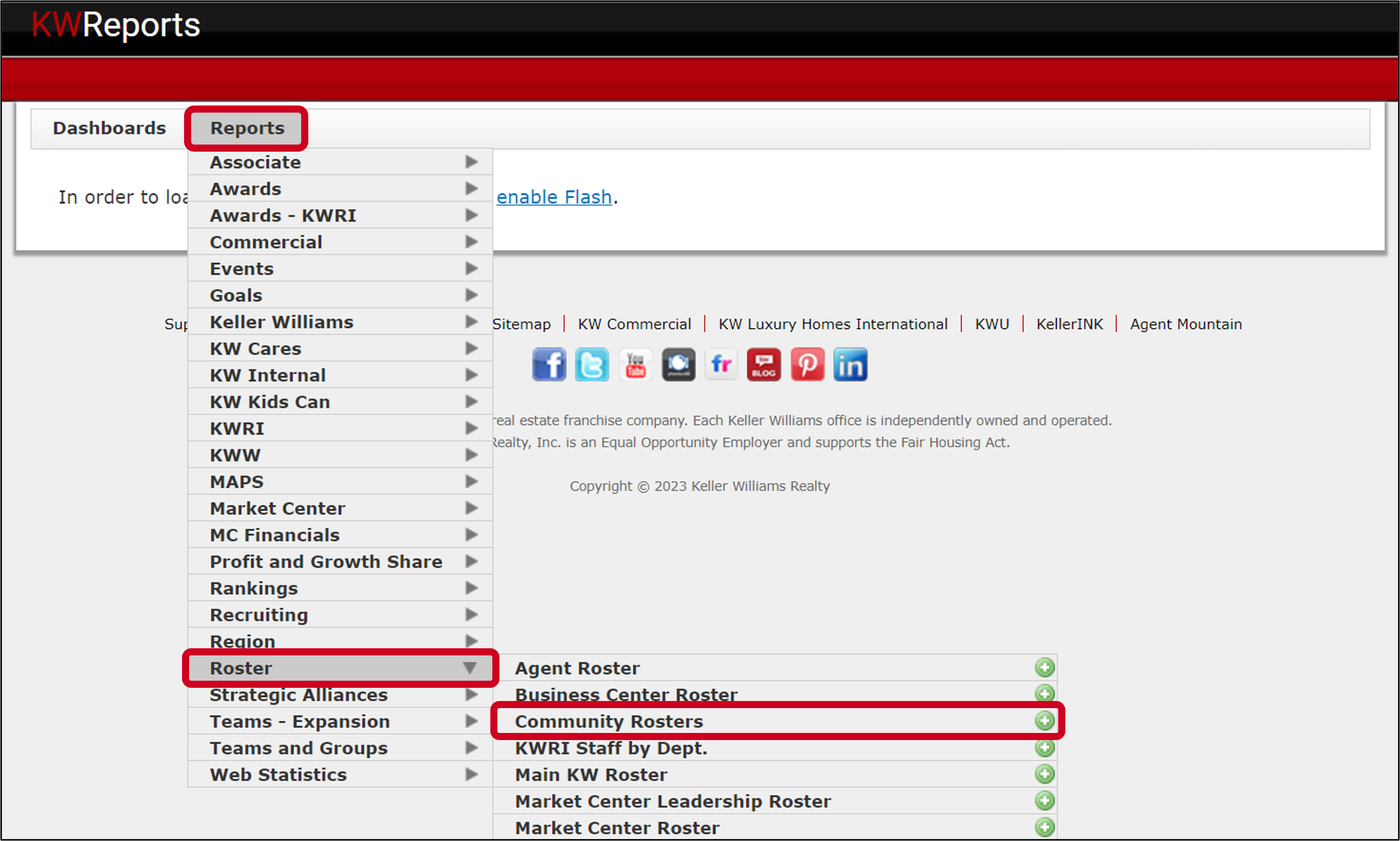
Task: Open the YouTube social icon
Action: (635, 364)
